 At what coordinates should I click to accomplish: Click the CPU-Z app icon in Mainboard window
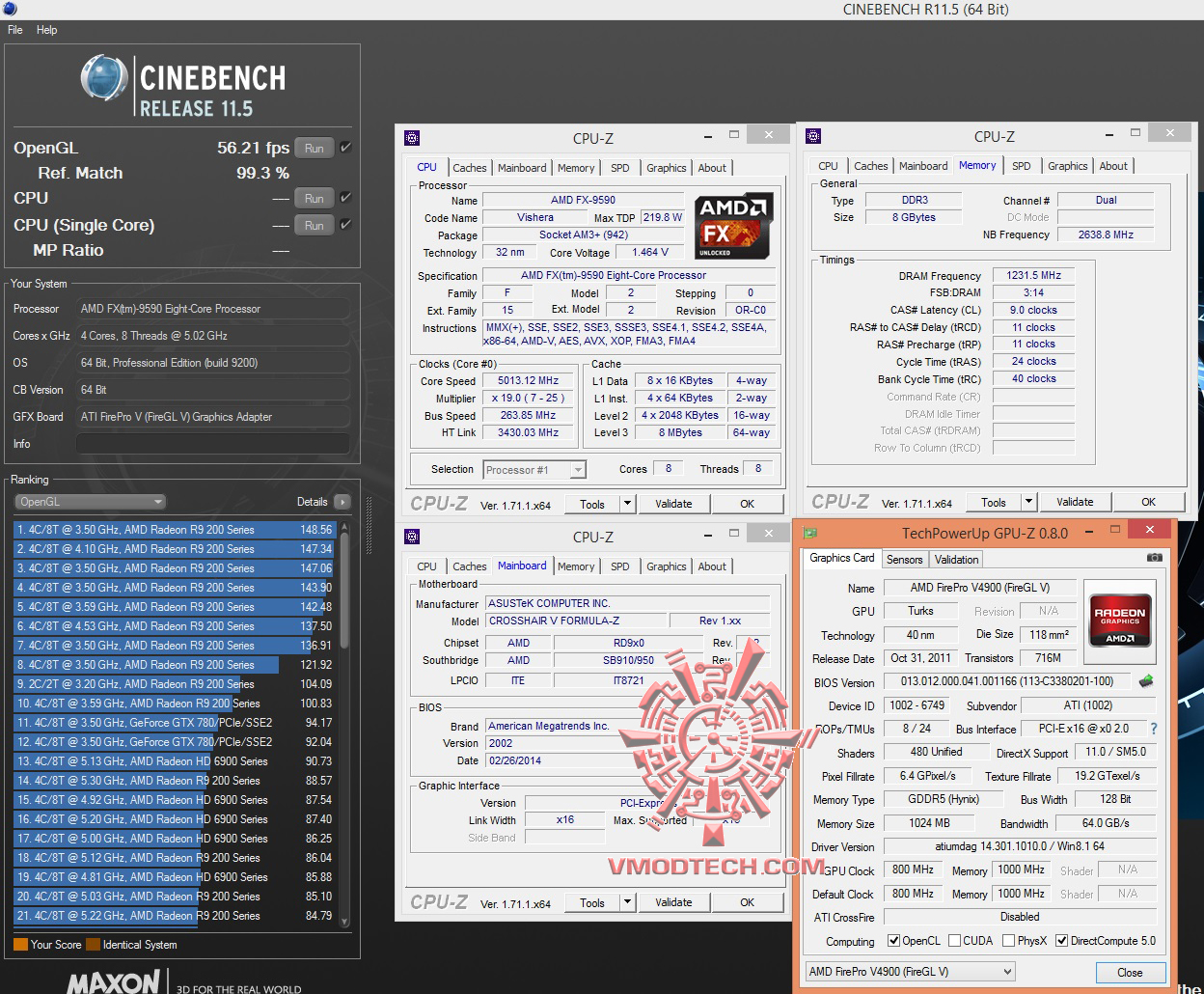click(412, 537)
